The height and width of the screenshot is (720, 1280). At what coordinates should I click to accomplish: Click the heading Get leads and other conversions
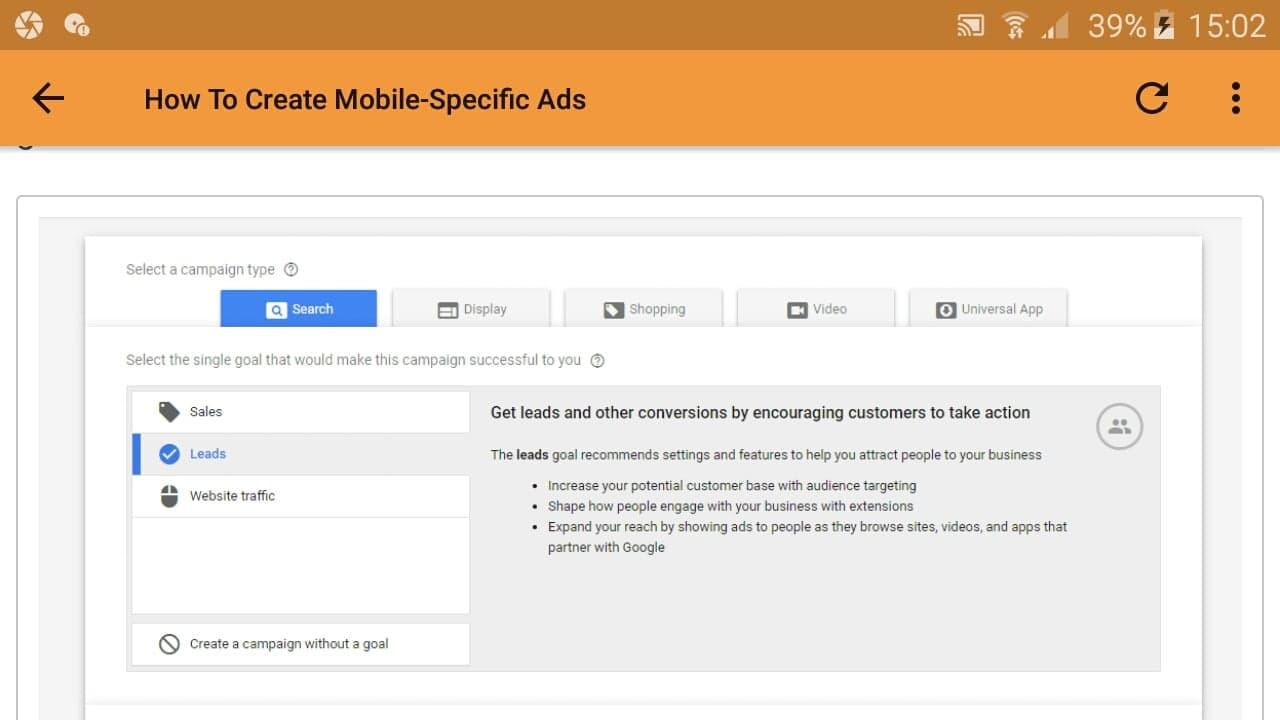[760, 412]
